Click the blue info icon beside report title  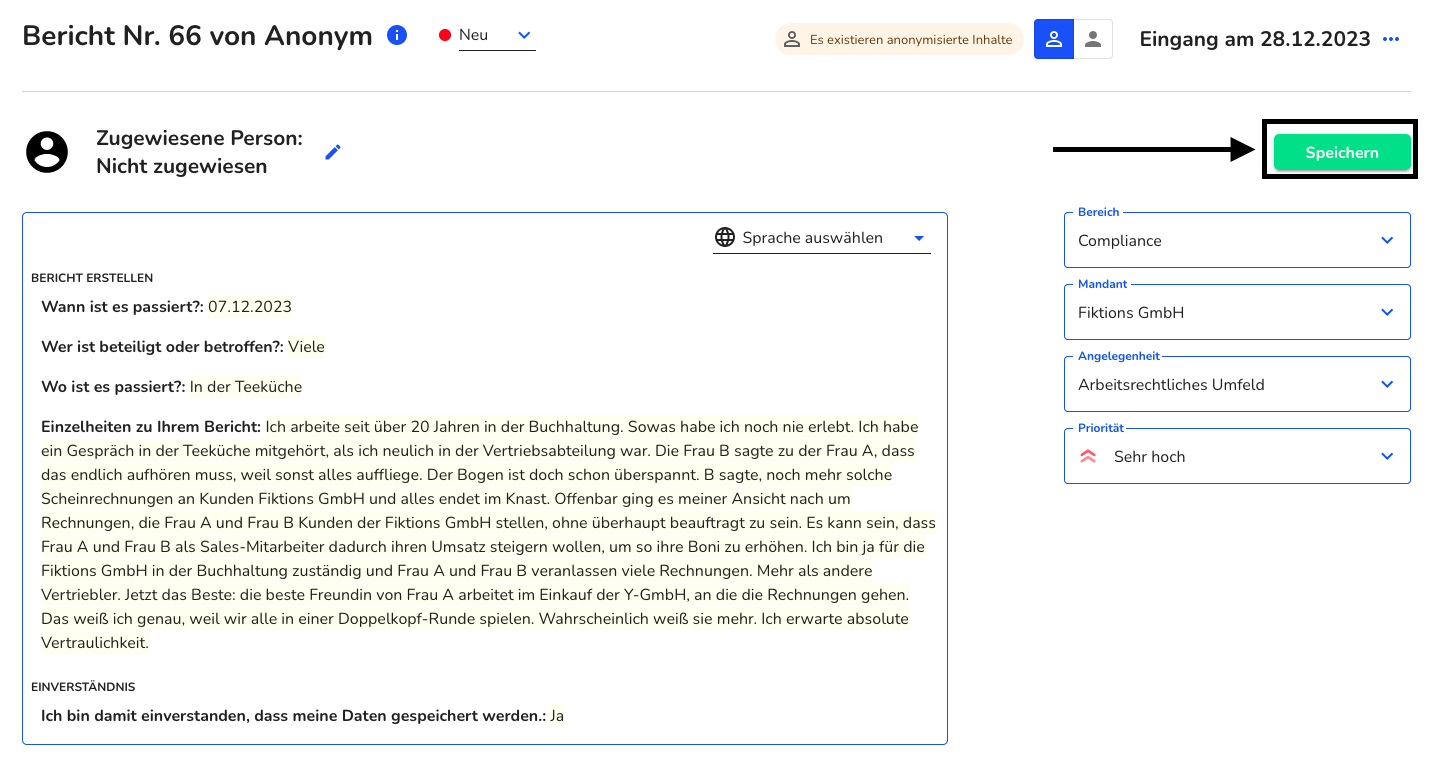[x=397, y=36]
